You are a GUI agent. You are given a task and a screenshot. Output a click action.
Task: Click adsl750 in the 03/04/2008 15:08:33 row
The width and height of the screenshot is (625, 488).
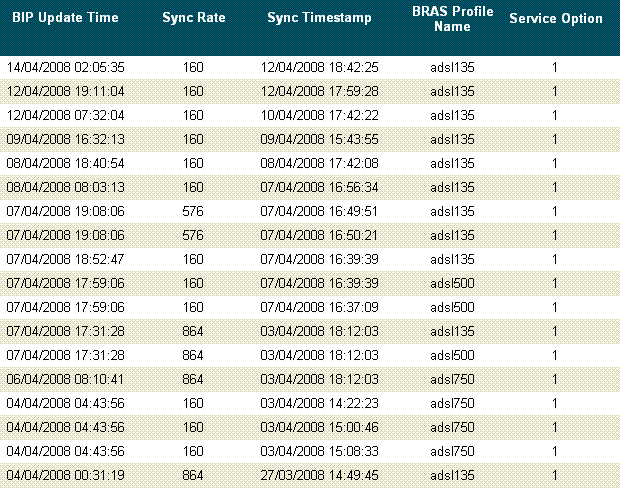pos(452,451)
